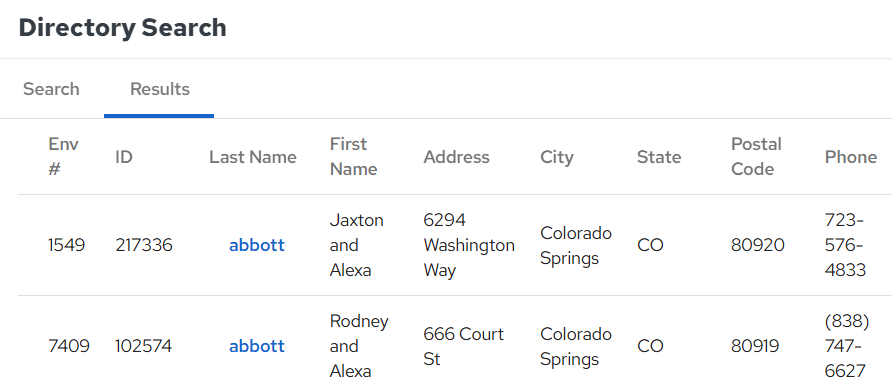This screenshot has height=391, width=892.
Task: Click the ID column header
Action: [123, 157]
